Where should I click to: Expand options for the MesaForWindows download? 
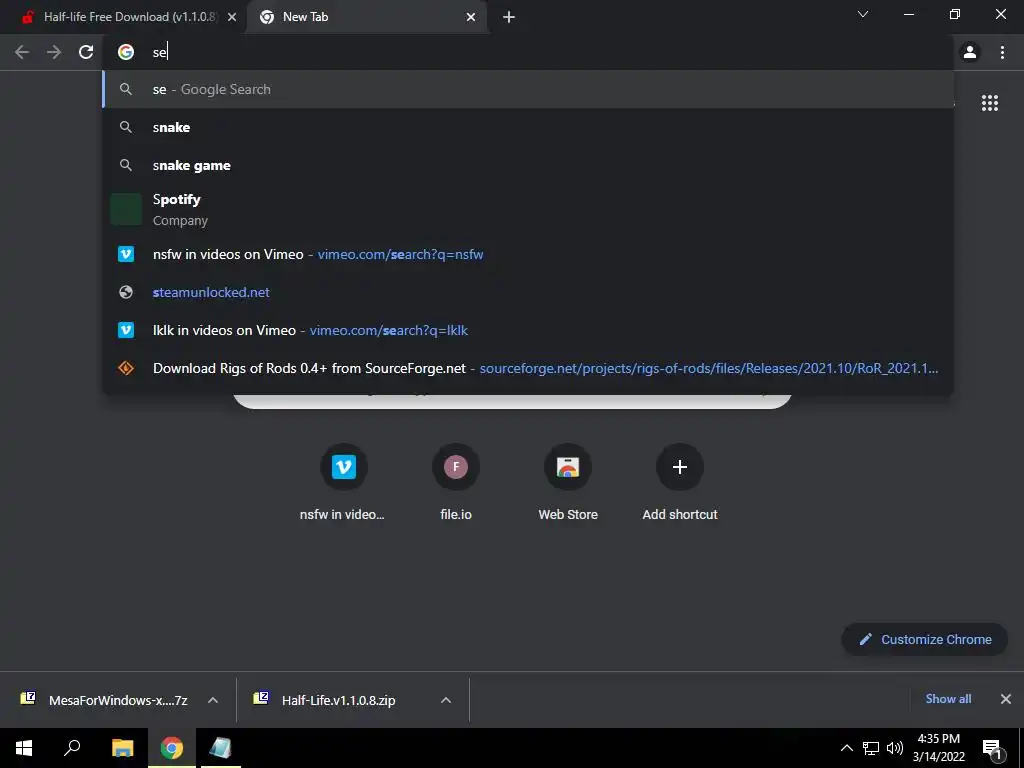pos(213,700)
